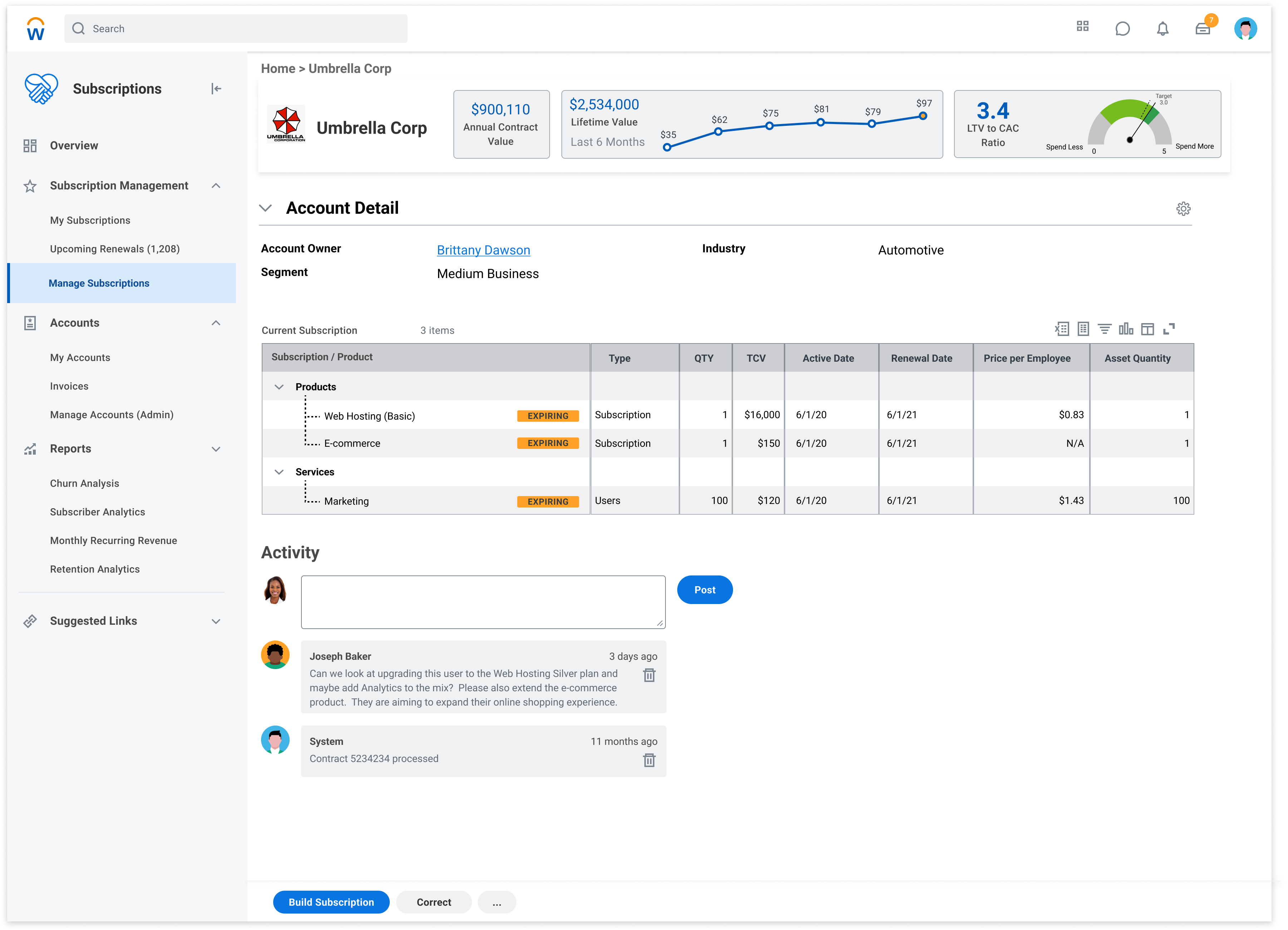Expand the table to fullscreen
The height and width of the screenshot is (930, 1288).
(1169, 329)
